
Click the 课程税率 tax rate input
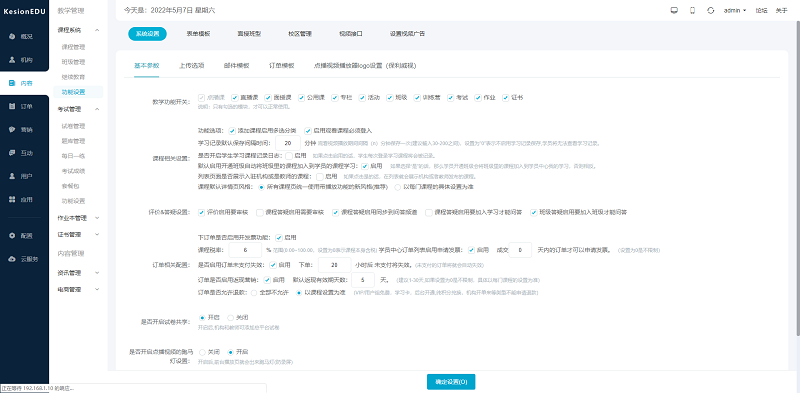[x=245, y=250]
